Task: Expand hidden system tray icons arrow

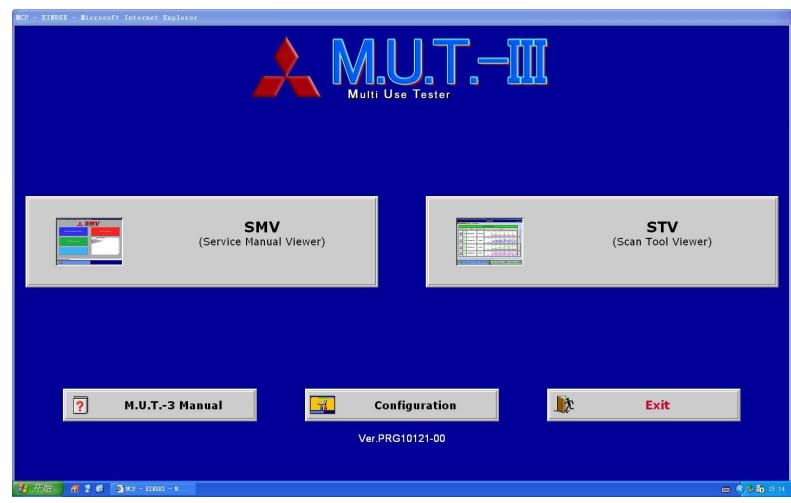Action: click(x=740, y=489)
